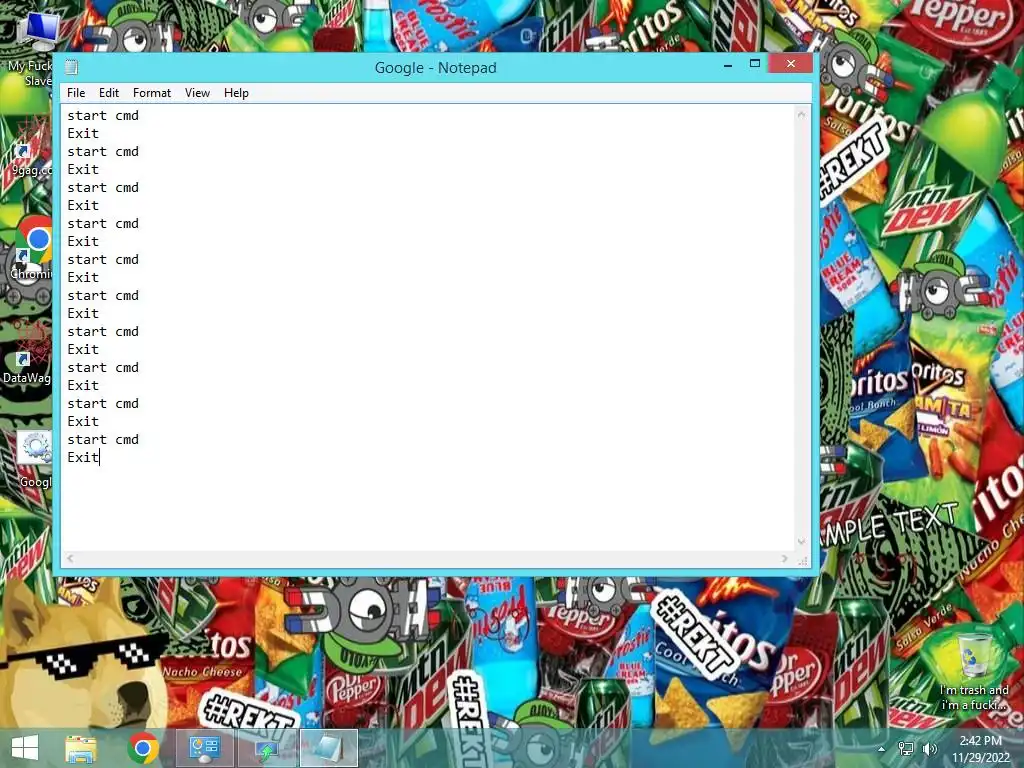Open the Help menu
The image size is (1024, 768).
[236, 93]
